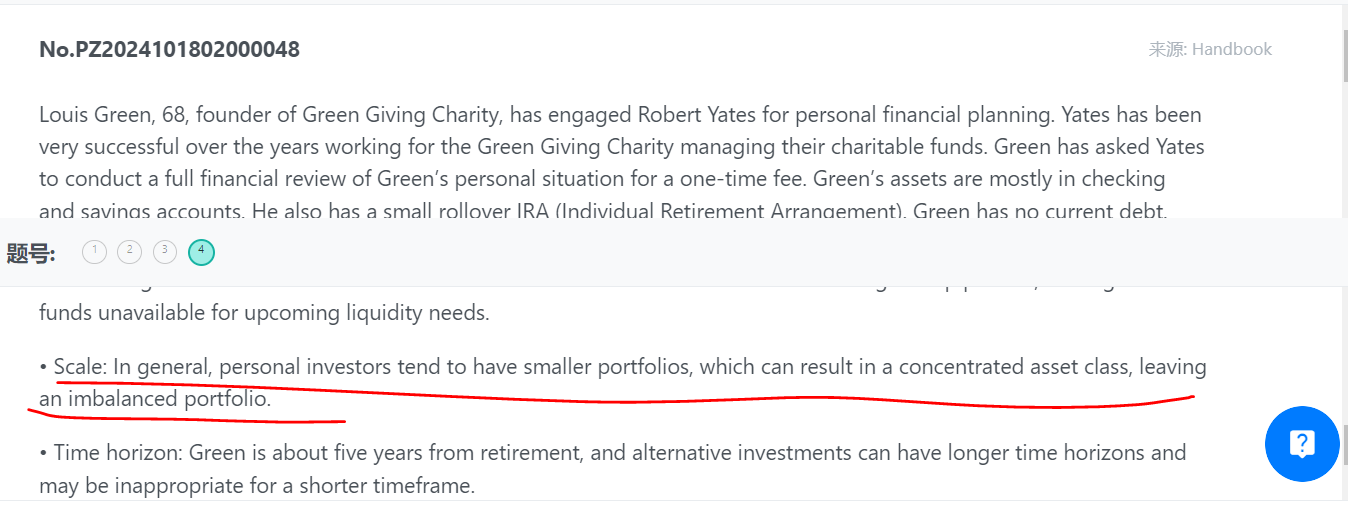
Task: Click the "题号:" label
Action: tap(31, 253)
